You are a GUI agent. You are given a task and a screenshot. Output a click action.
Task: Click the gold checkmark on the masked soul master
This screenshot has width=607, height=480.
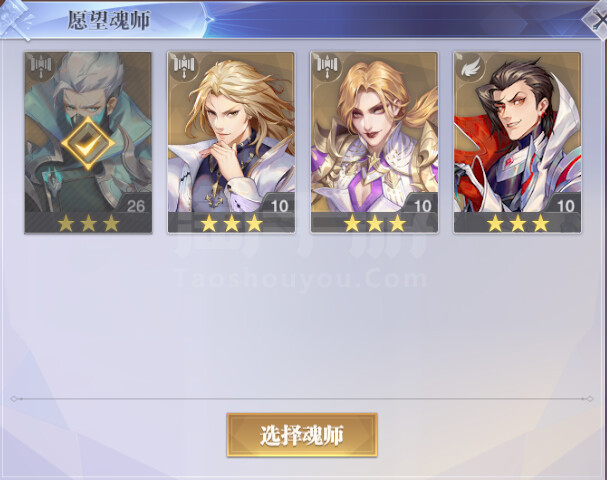(x=88, y=143)
